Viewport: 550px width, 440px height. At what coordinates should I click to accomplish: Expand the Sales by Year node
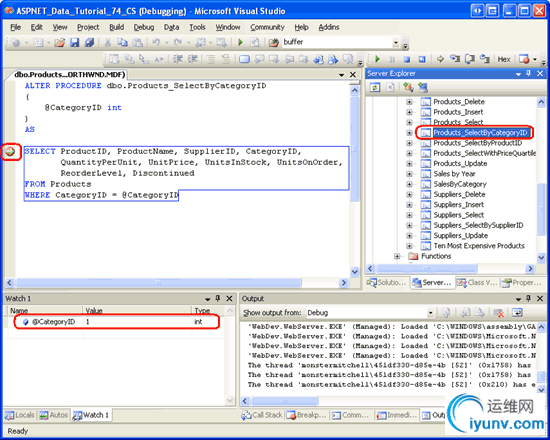click(x=409, y=174)
